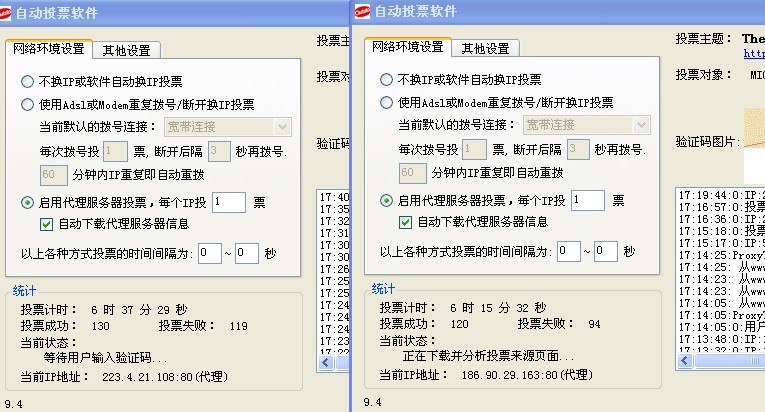Click votes-per-IP field in left window
The image size is (765, 412).
click(x=229, y=202)
